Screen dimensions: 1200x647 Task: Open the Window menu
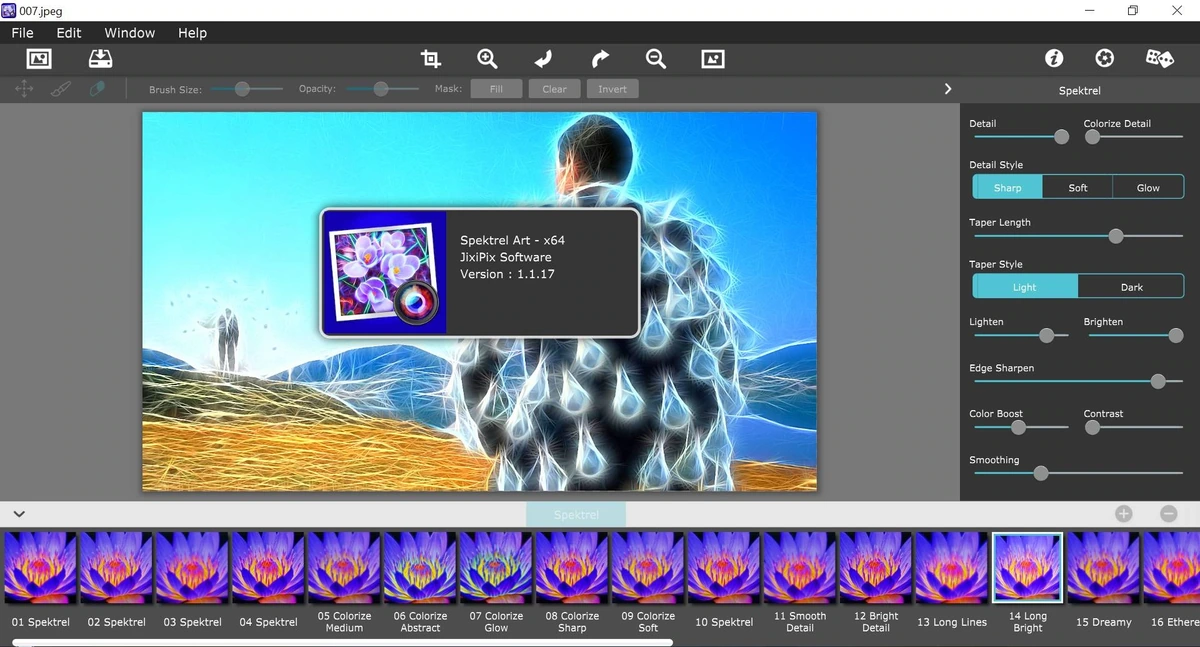point(130,33)
